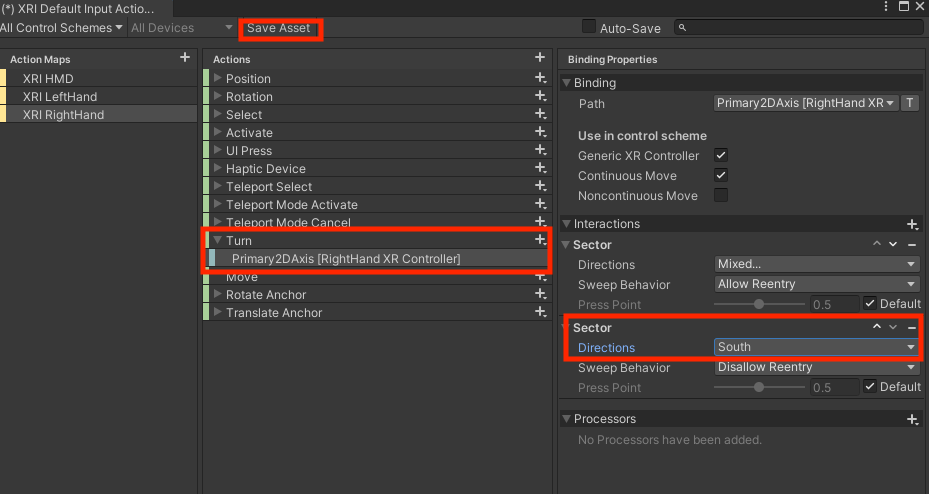Toggle Default for first Sector Press Point
This screenshot has height=494, width=929.
click(870, 303)
